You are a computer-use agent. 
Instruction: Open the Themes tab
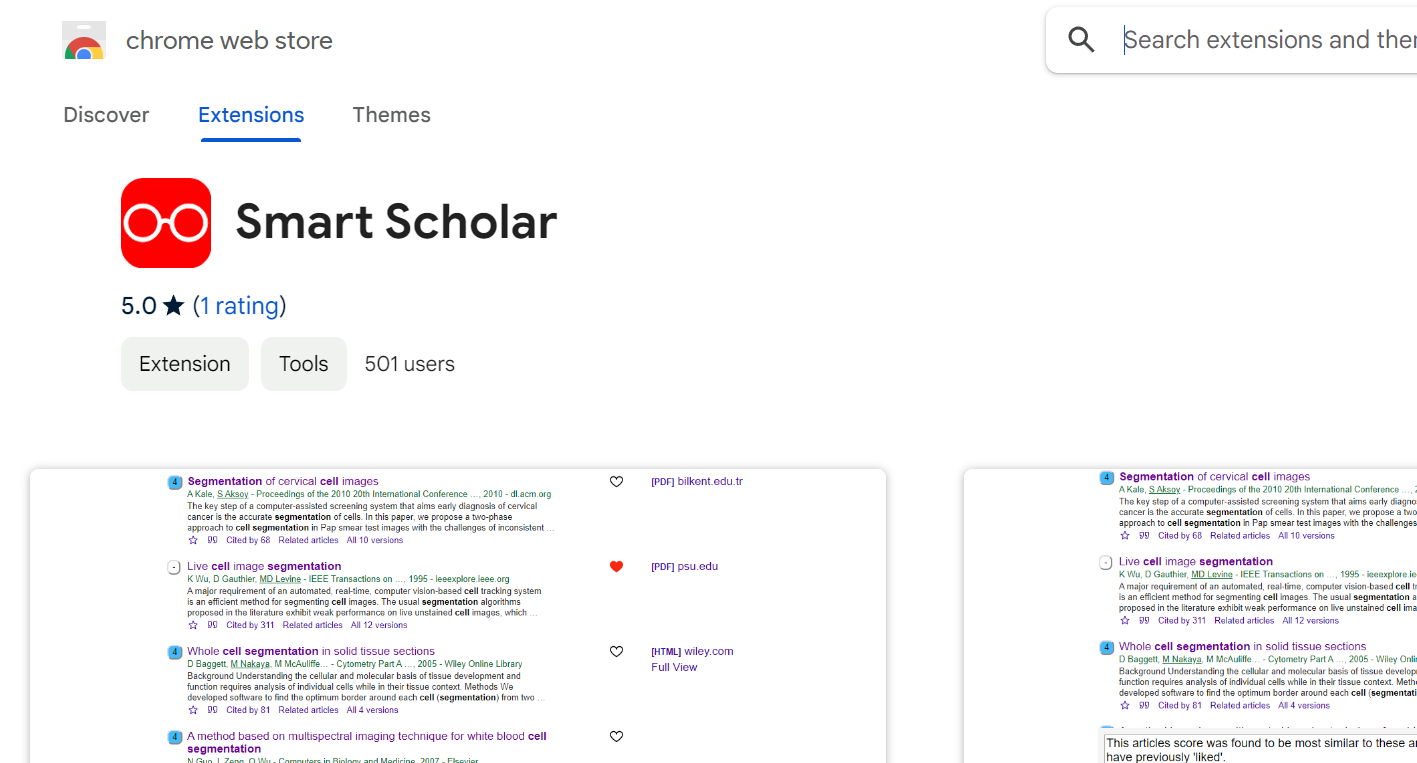(391, 115)
